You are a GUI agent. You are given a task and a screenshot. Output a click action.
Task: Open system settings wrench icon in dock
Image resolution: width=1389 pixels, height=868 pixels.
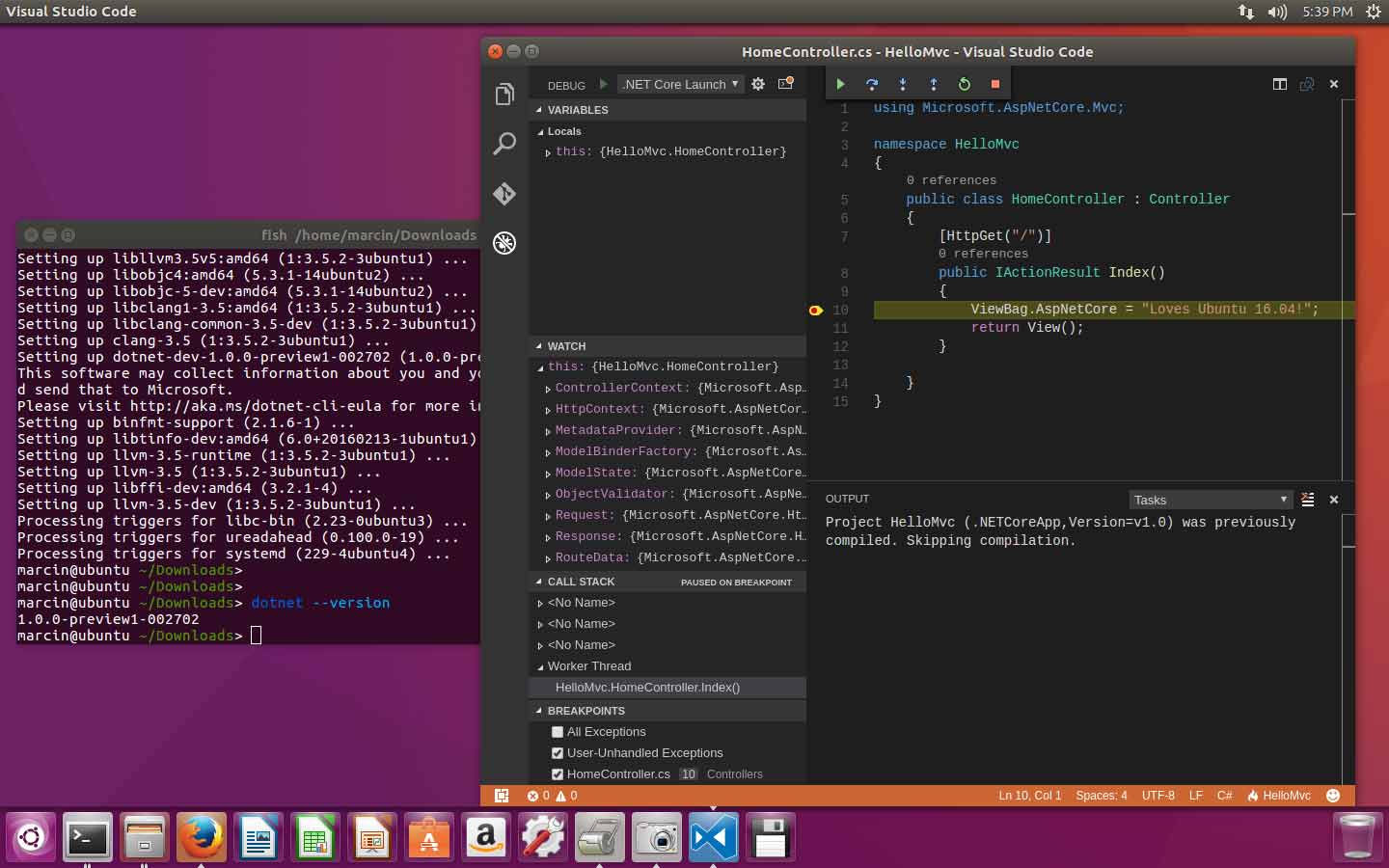(x=542, y=837)
